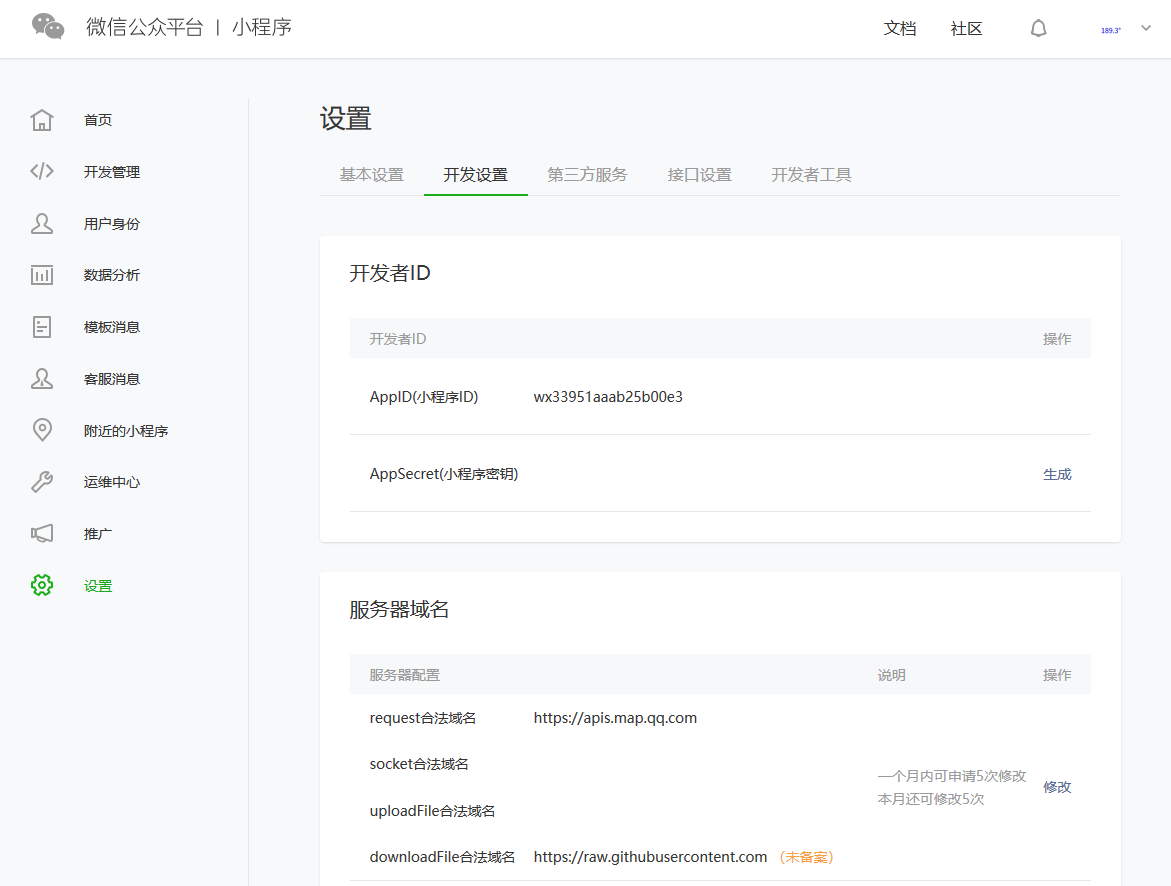This screenshot has width=1171, height=886.
Task: Select the location pin icon for 附近的小程序
Action: (42, 430)
